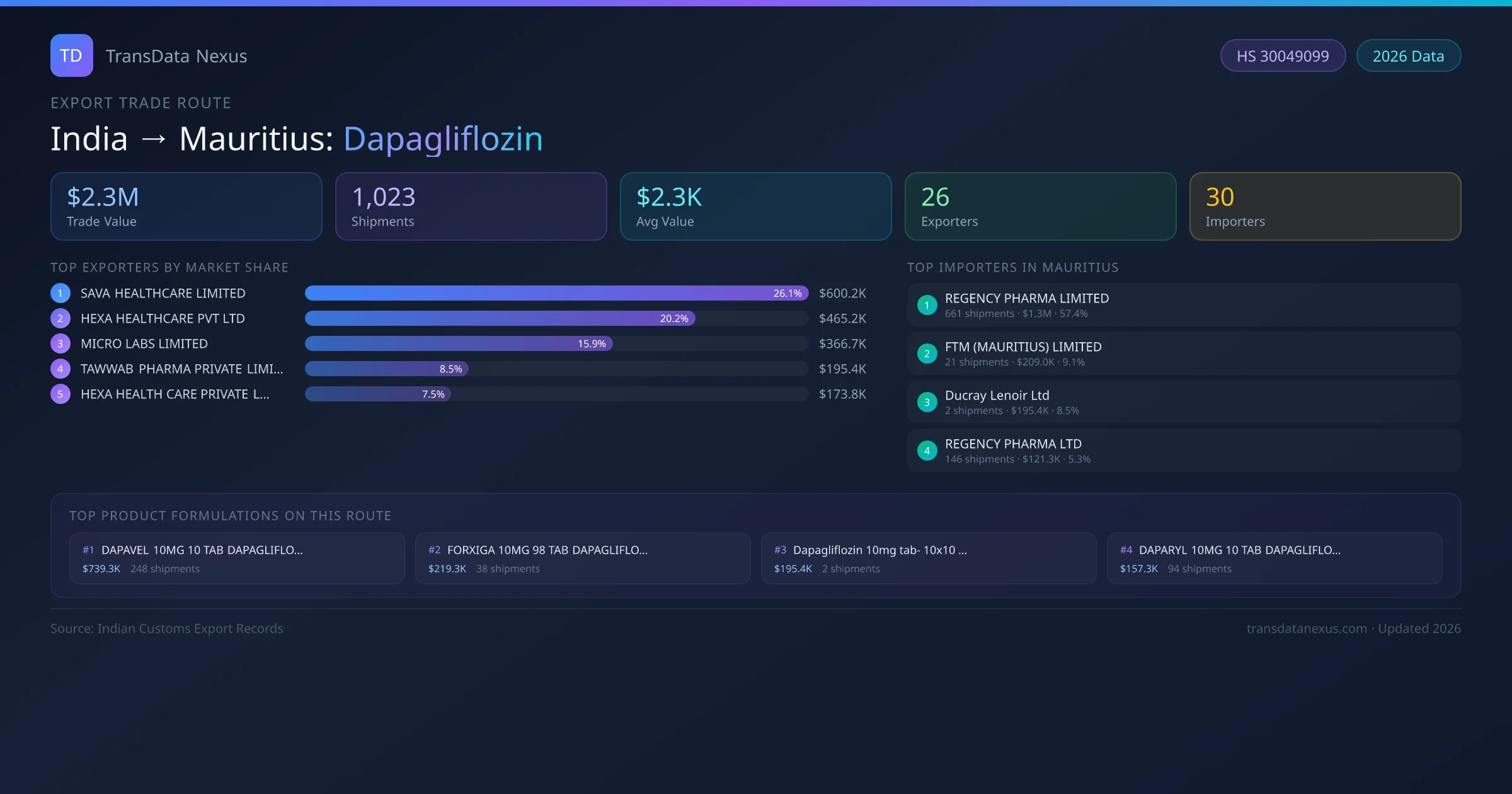
Task: Click the green rank 3 badge for Ducray Lenoir Ltd
Action: tap(927, 402)
